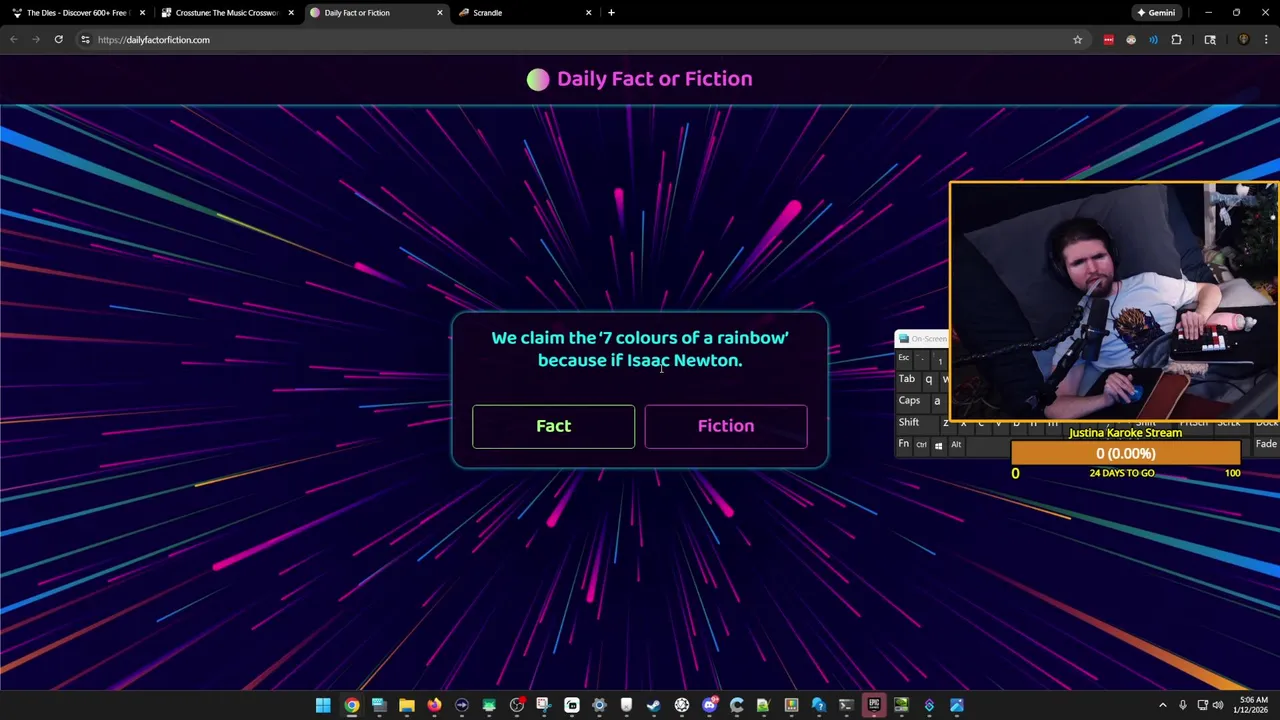
Task: Open Discord from the taskbar
Action: coord(709,706)
